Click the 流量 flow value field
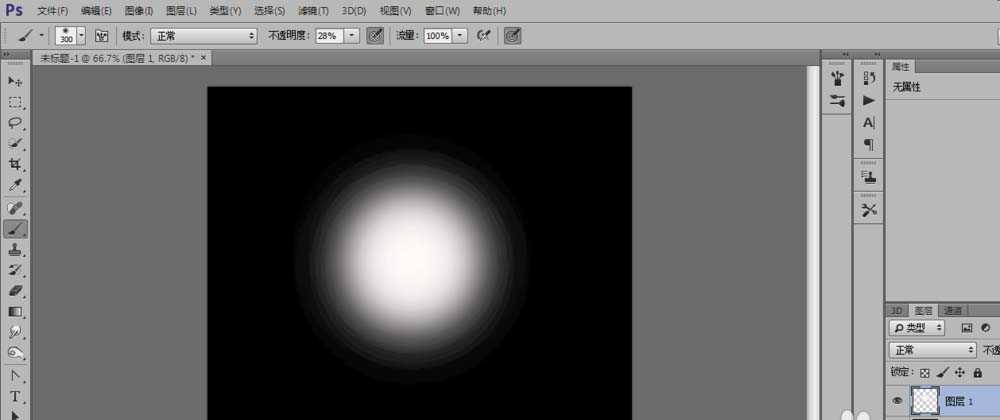The width and height of the screenshot is (1000, 420). pos(437,35)
